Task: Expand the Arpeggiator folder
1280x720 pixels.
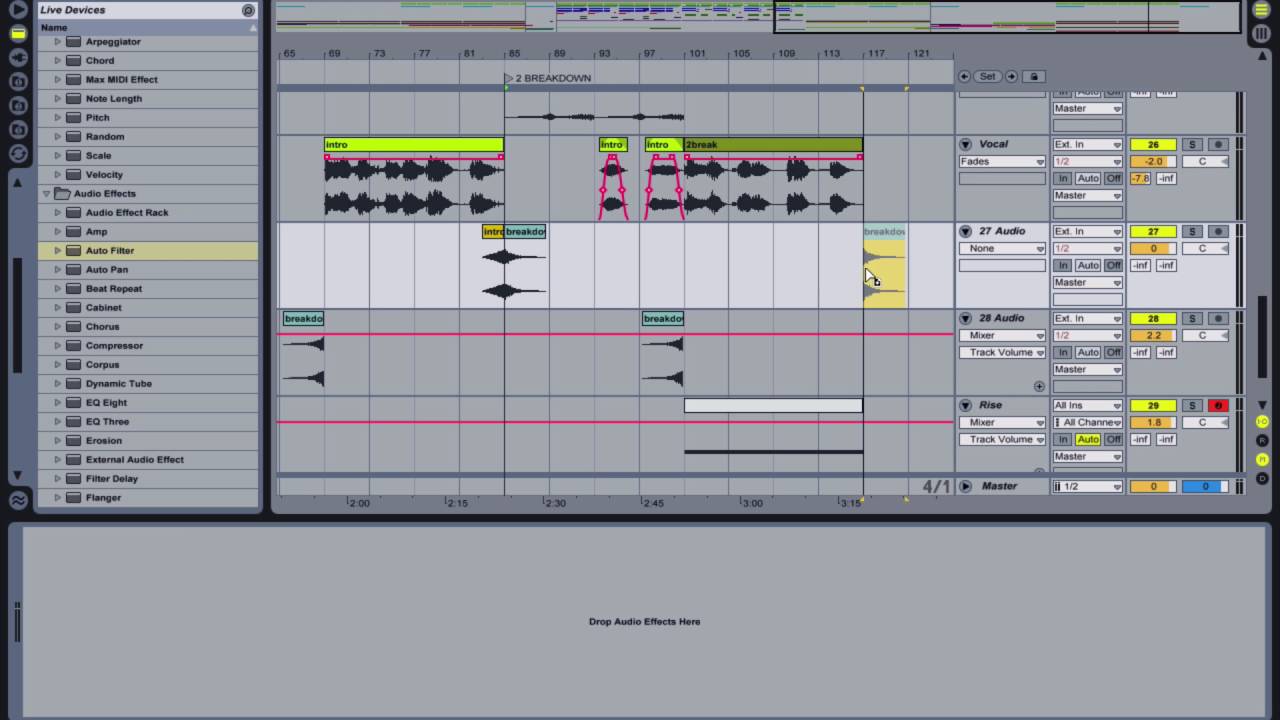Action: (x=57, y=42)
